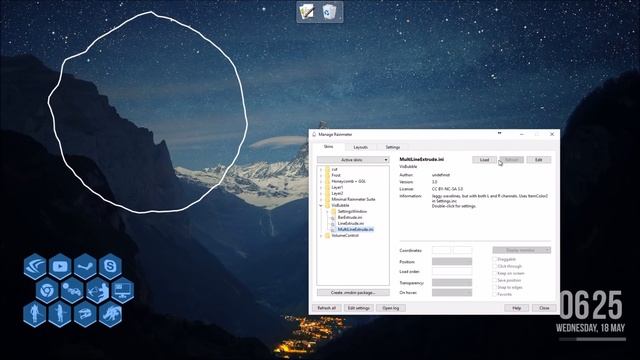Open the Recycle Bin in top dock
The width and height of the screenshot is (640, 360).
click(x=329, y=11)
